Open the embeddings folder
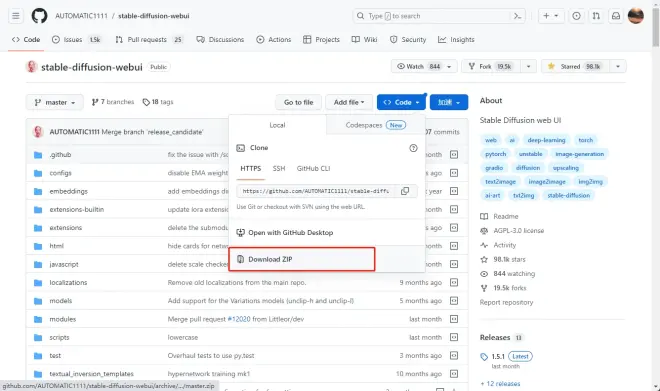Screen dimensions: 660x391 click(x=68, y=191)
